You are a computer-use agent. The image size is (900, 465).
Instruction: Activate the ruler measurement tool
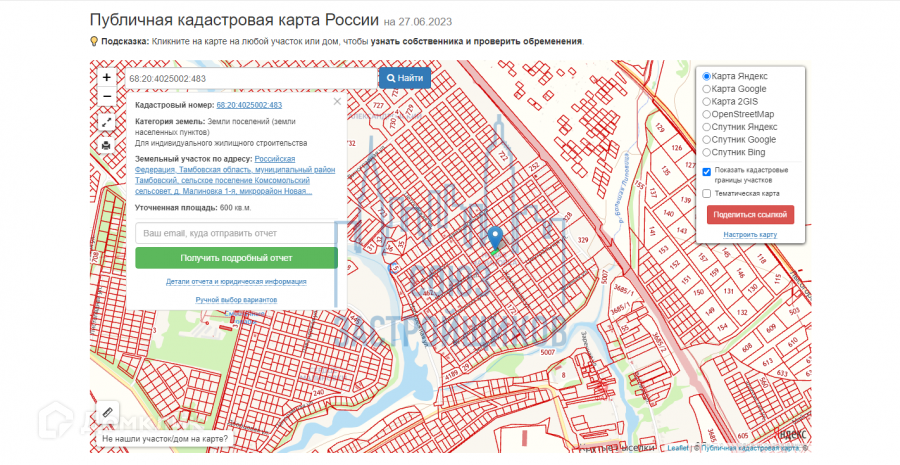point(107,412)
